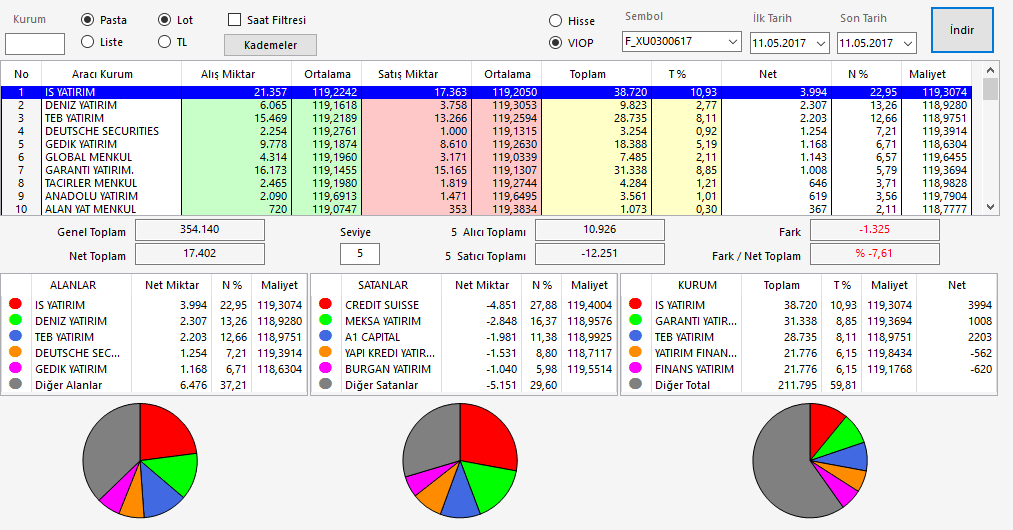Click green swatch next to DENIZ YATIRIM in ALANLAR
This screenshot has height=530, width=1013.
[16, 320]
